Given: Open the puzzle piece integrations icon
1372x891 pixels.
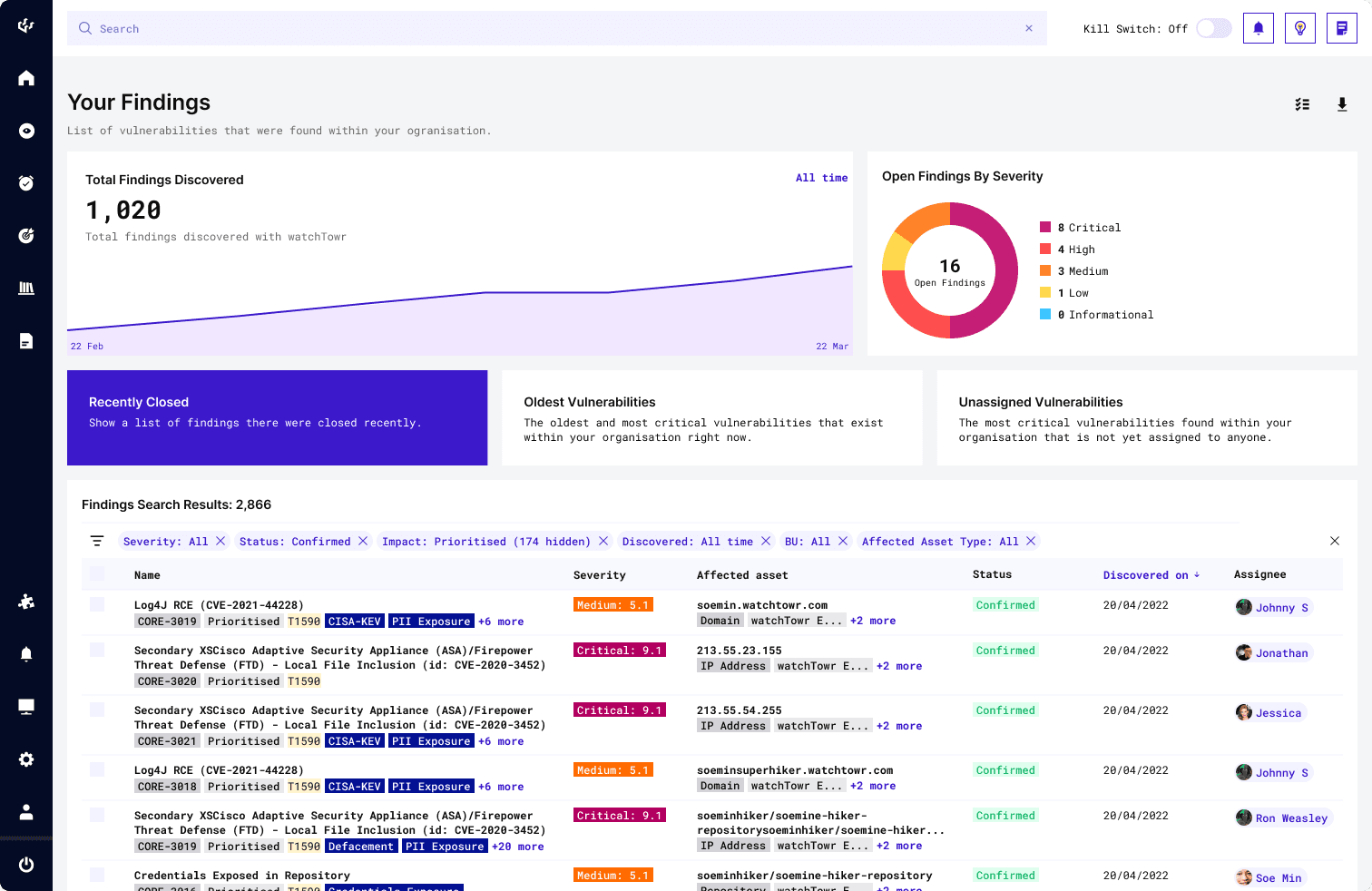Looking at the screenshot, I should tap(26, 602).
